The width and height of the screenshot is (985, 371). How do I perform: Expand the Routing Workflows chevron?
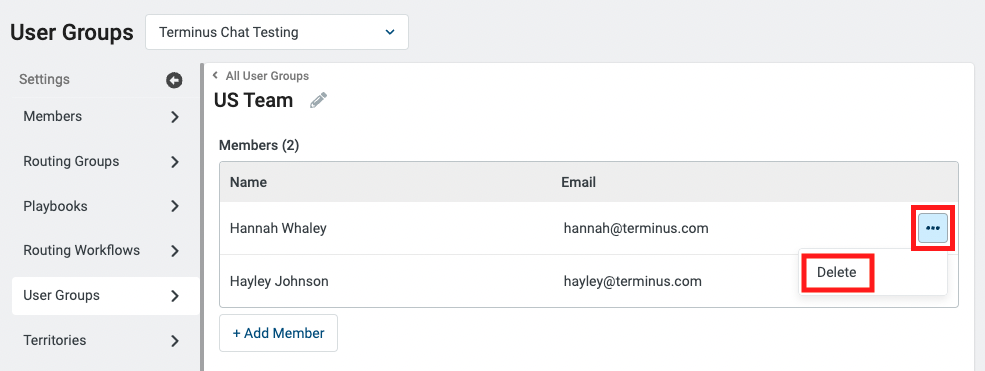coord(175,251)
